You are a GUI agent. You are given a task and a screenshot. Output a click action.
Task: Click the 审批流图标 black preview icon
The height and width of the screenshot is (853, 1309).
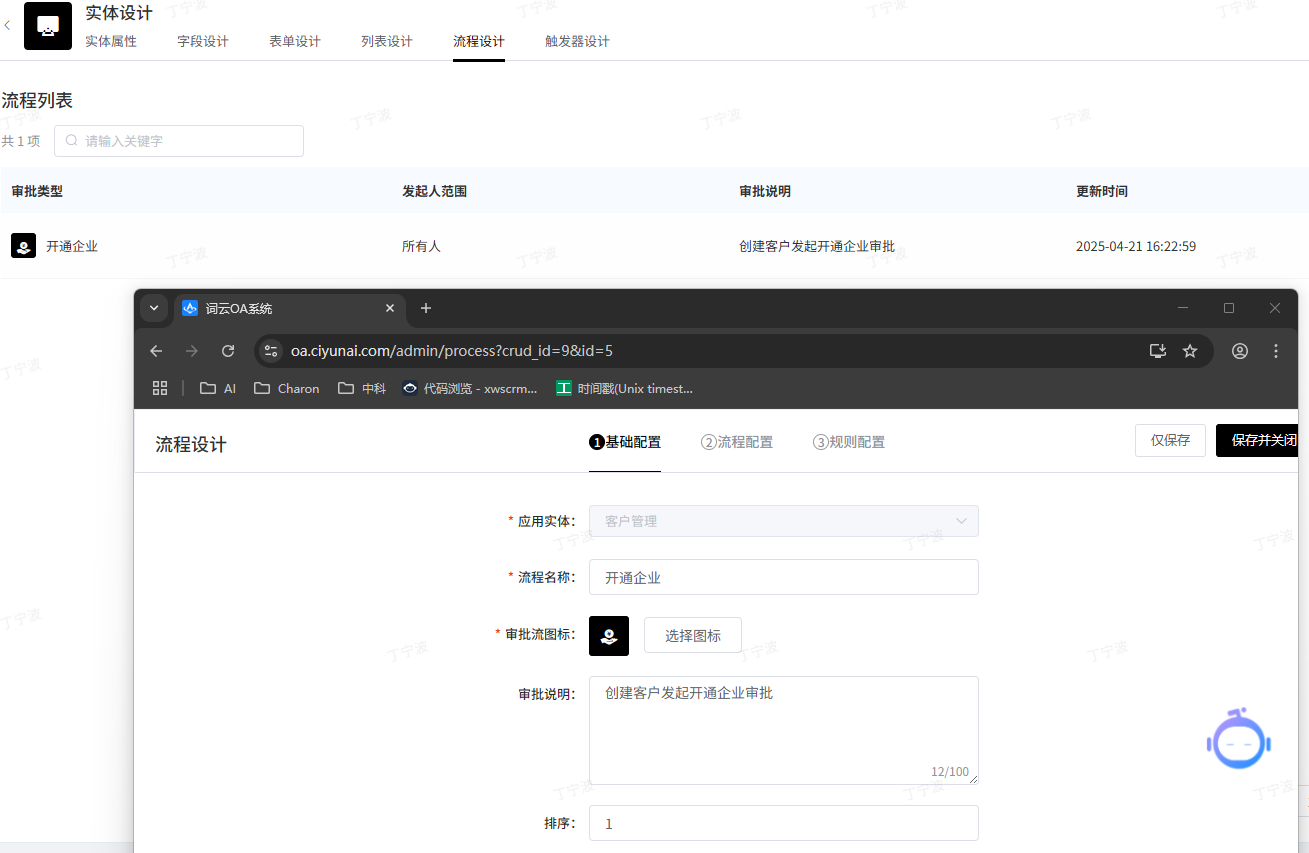click(609, 636)
